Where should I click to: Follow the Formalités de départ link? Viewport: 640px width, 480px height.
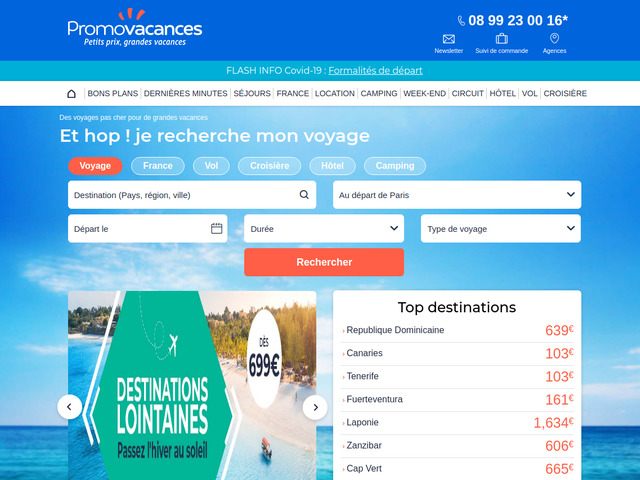[x=375, y=71]
